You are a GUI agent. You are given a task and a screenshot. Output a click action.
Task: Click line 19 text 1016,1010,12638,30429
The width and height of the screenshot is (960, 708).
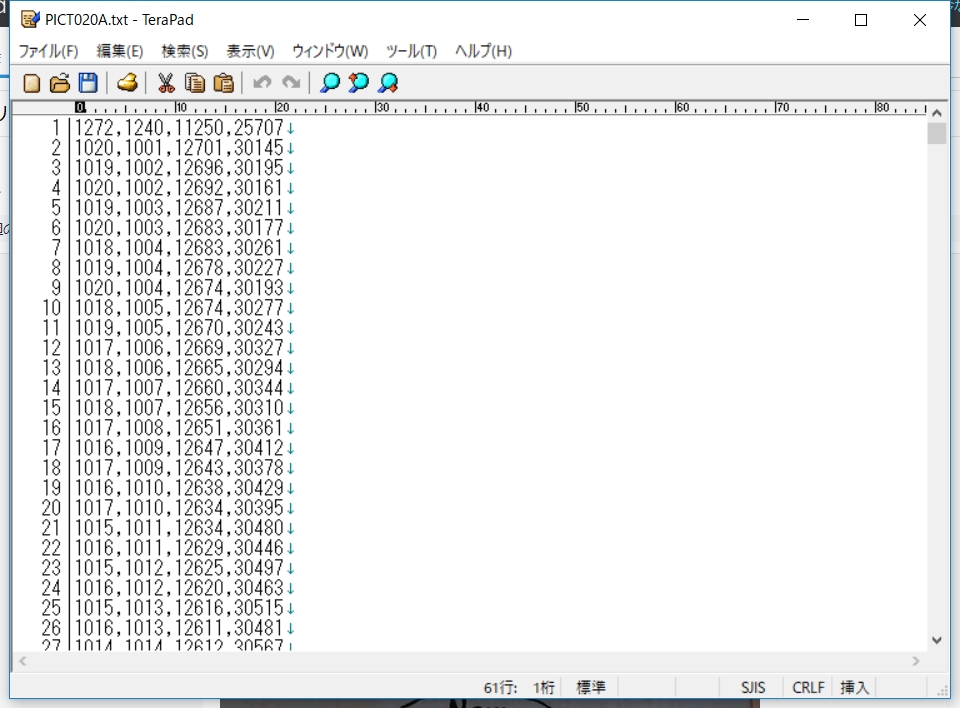(179, 488)
